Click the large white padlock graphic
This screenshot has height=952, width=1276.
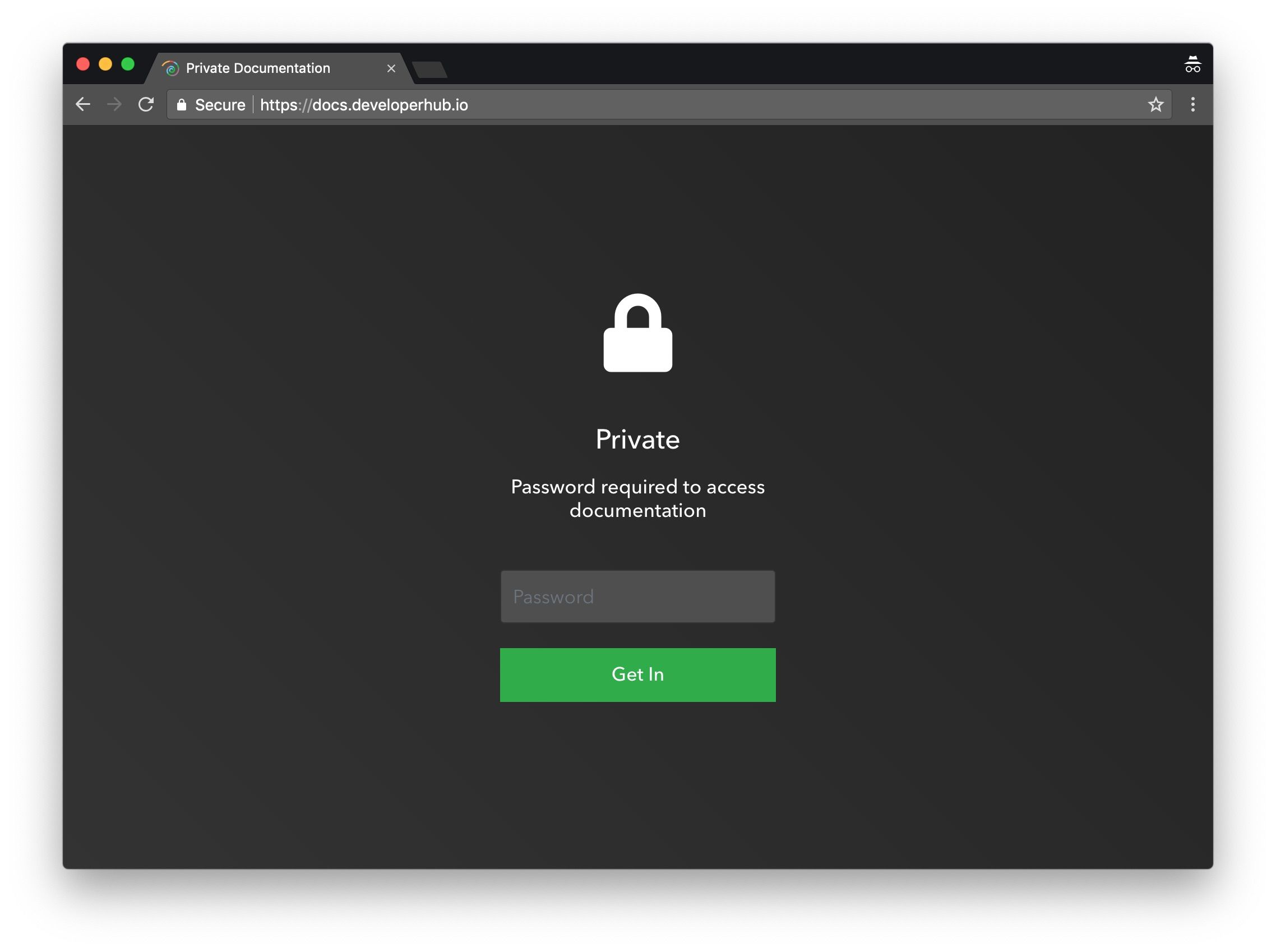(637, 332)
